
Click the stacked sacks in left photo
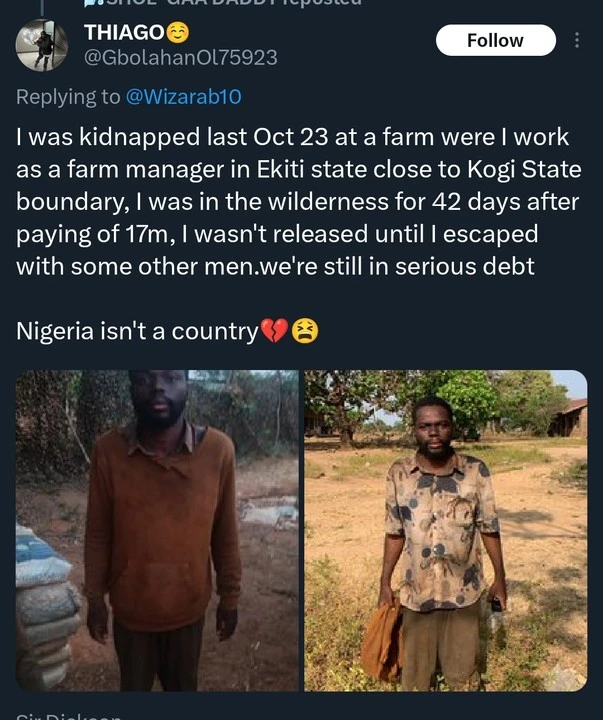(x=46, y=610)
